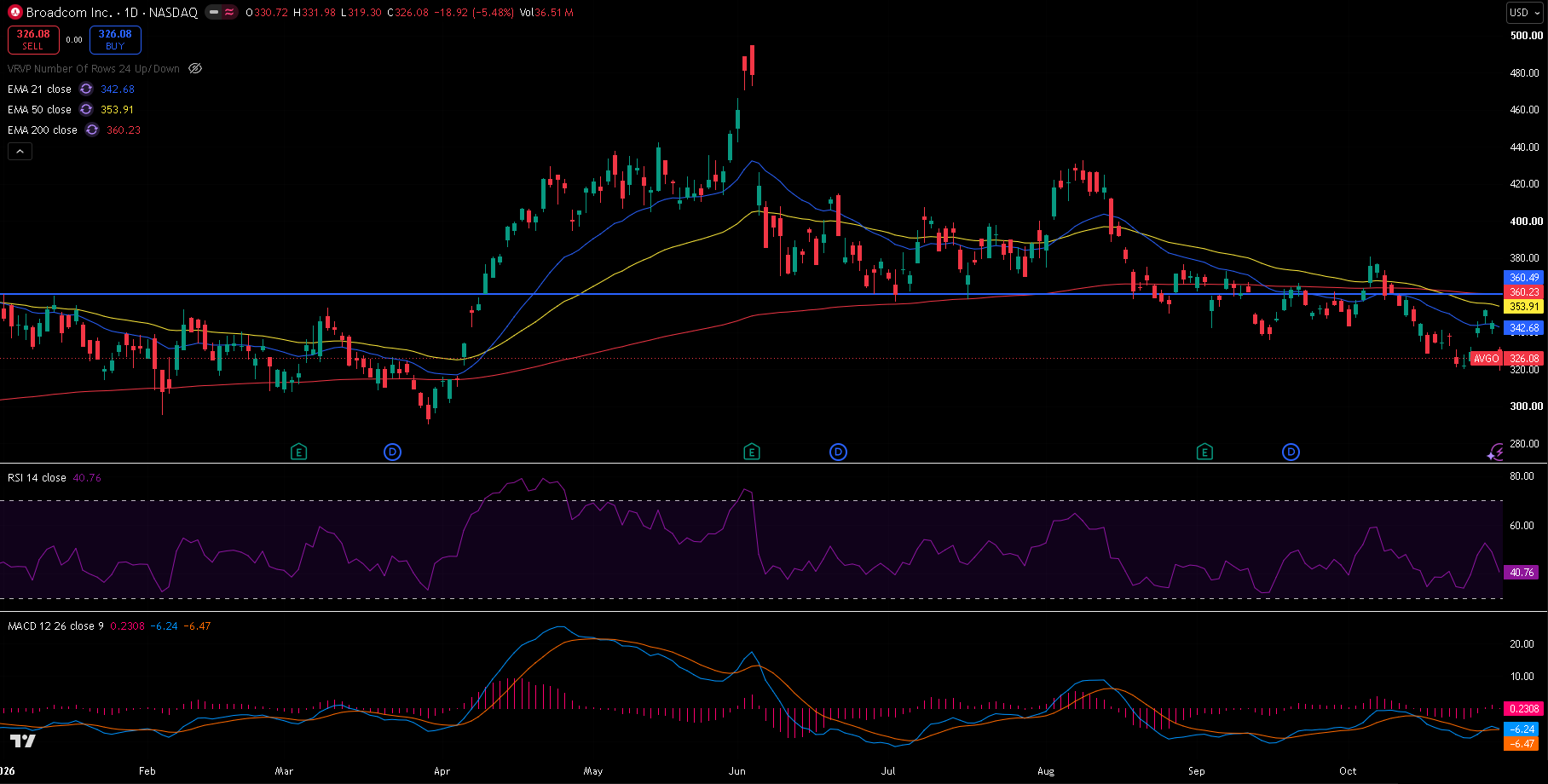Image resolution: width=1548 pixels, height=784 pixels.
Task: Click the 326.08 BUY button
Action: [x=115, y=40]
